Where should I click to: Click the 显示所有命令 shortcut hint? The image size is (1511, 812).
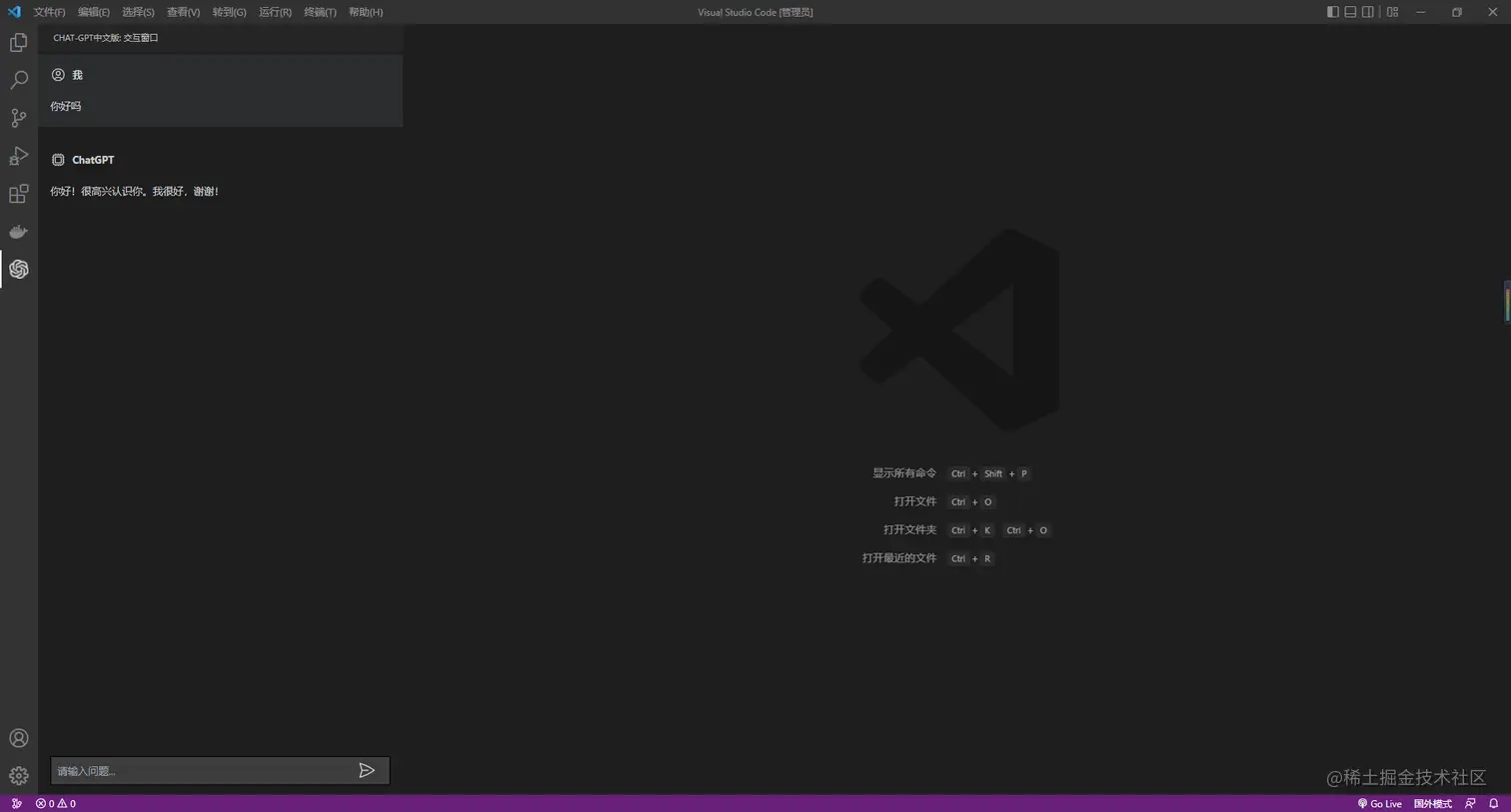904,473
